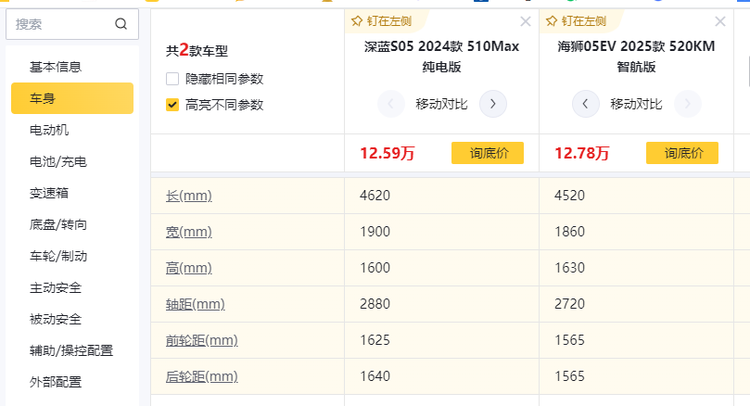Move 深蓝S05 column right with arrow
This screenshot has width=750, height=406.
[493, 103]
